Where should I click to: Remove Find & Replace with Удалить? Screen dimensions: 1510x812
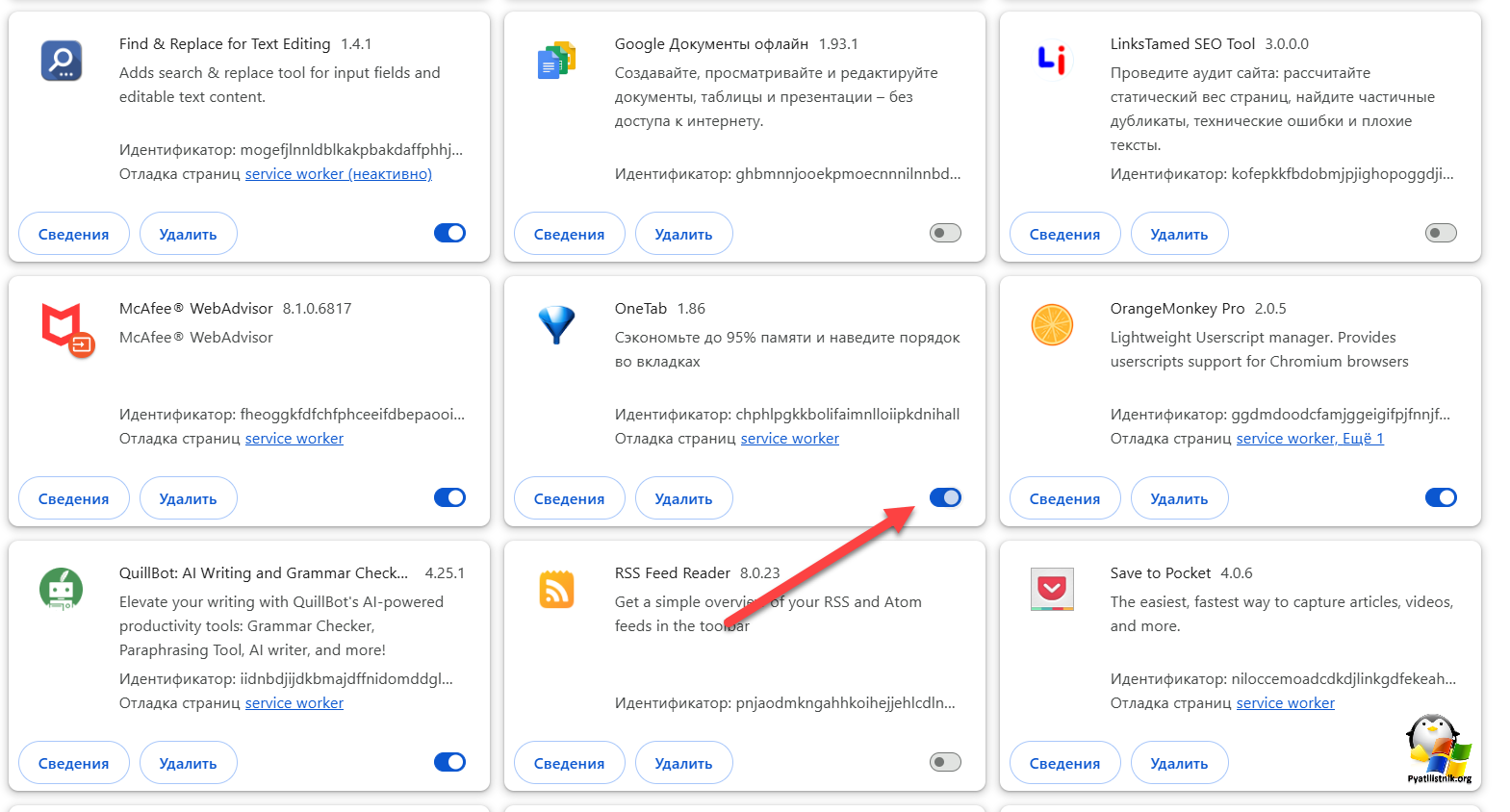point(189,234)
